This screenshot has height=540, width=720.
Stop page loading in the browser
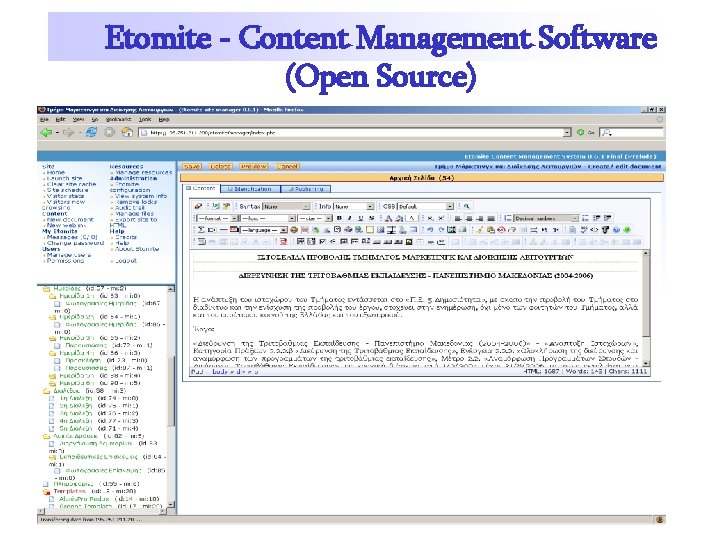pos(109,133)
